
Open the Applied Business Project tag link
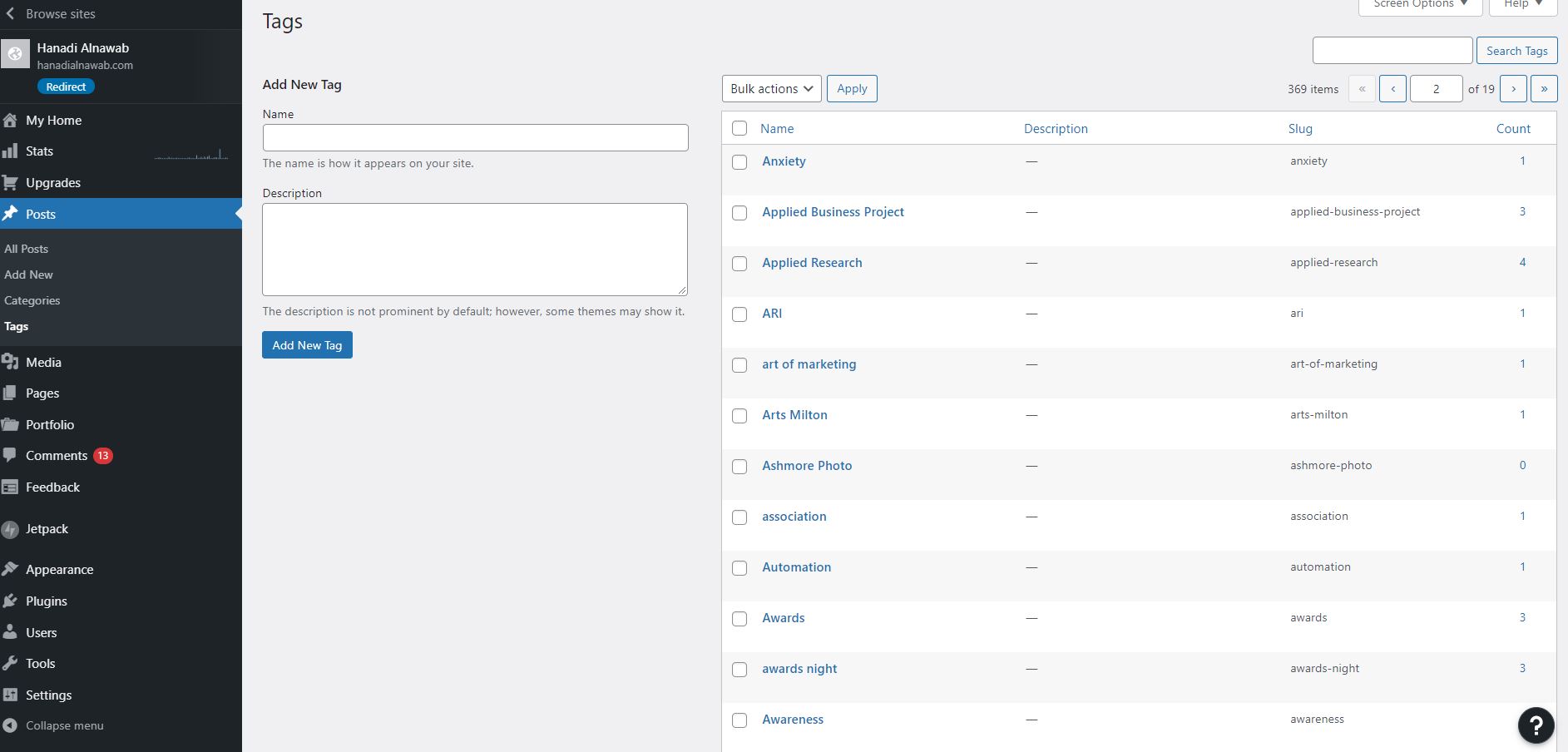(x=833, y=212)
